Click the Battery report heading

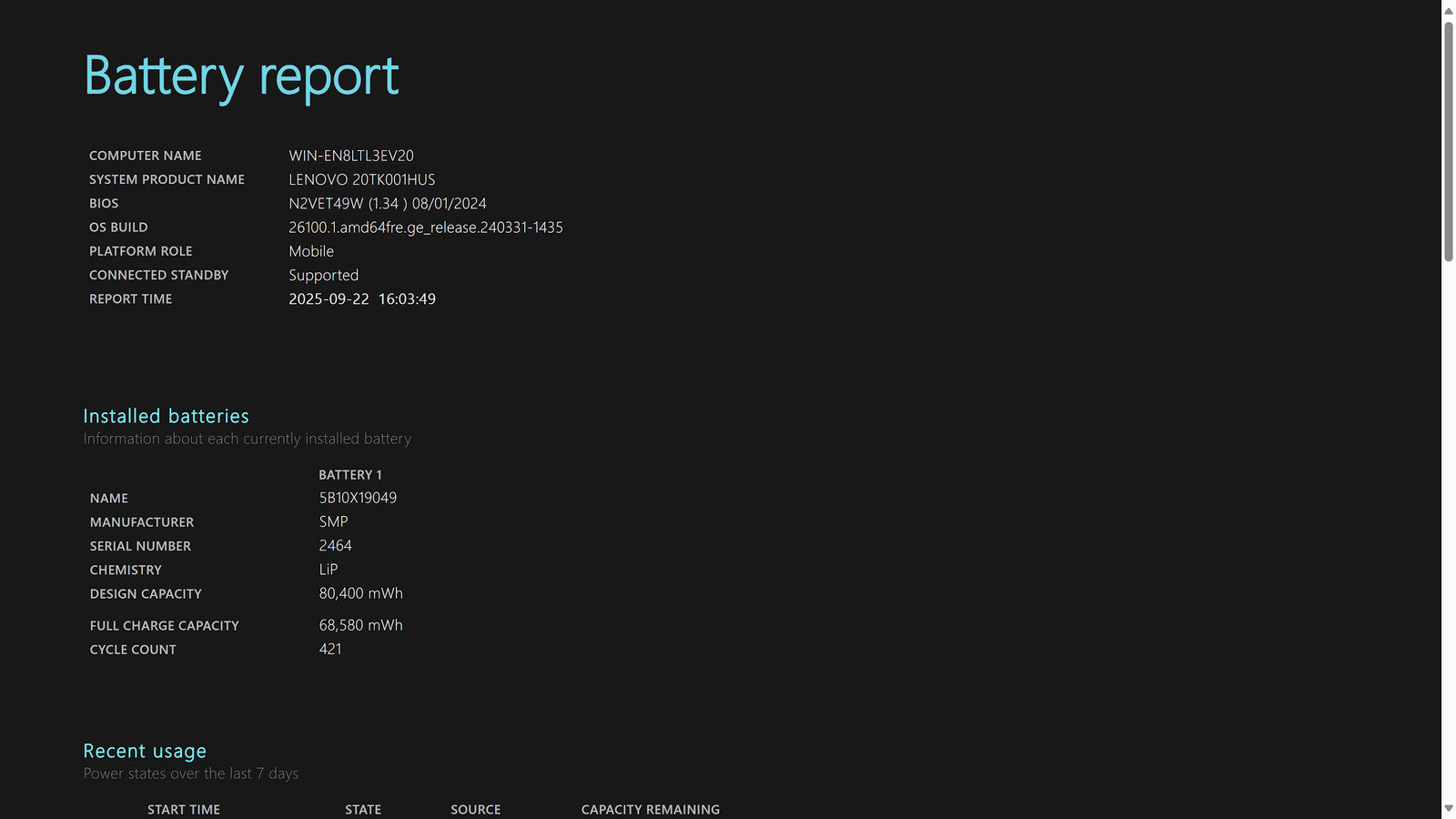tap(241, 76)
